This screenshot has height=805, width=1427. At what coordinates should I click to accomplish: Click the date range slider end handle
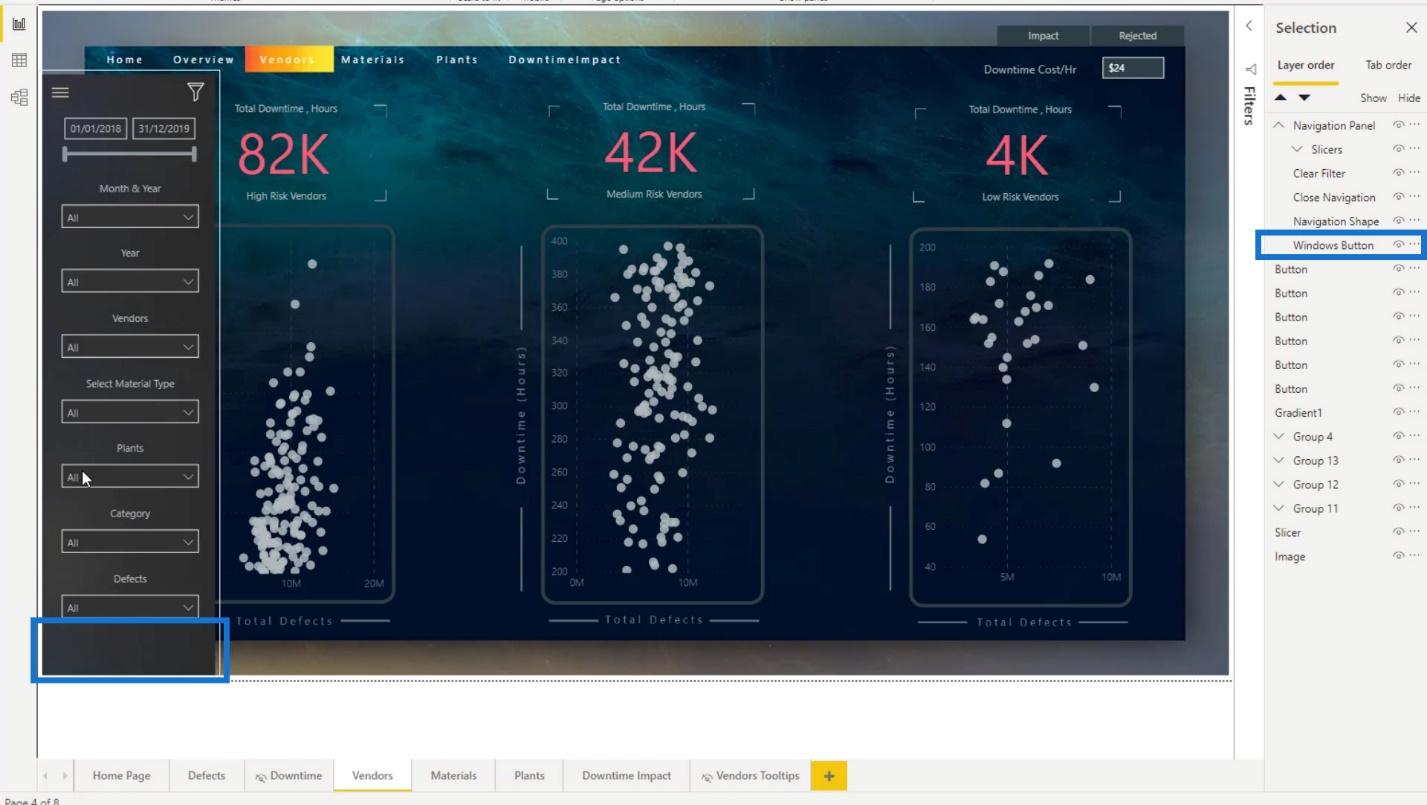(x=194, y=154)
